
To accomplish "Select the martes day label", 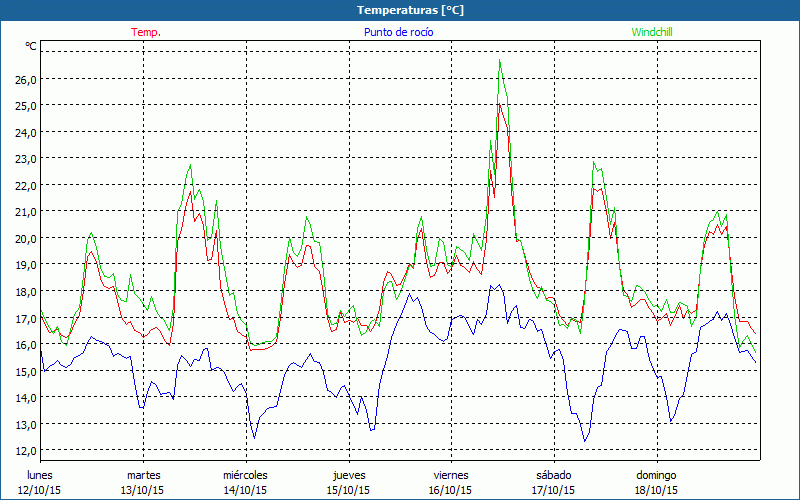I will tap(143, 475).
